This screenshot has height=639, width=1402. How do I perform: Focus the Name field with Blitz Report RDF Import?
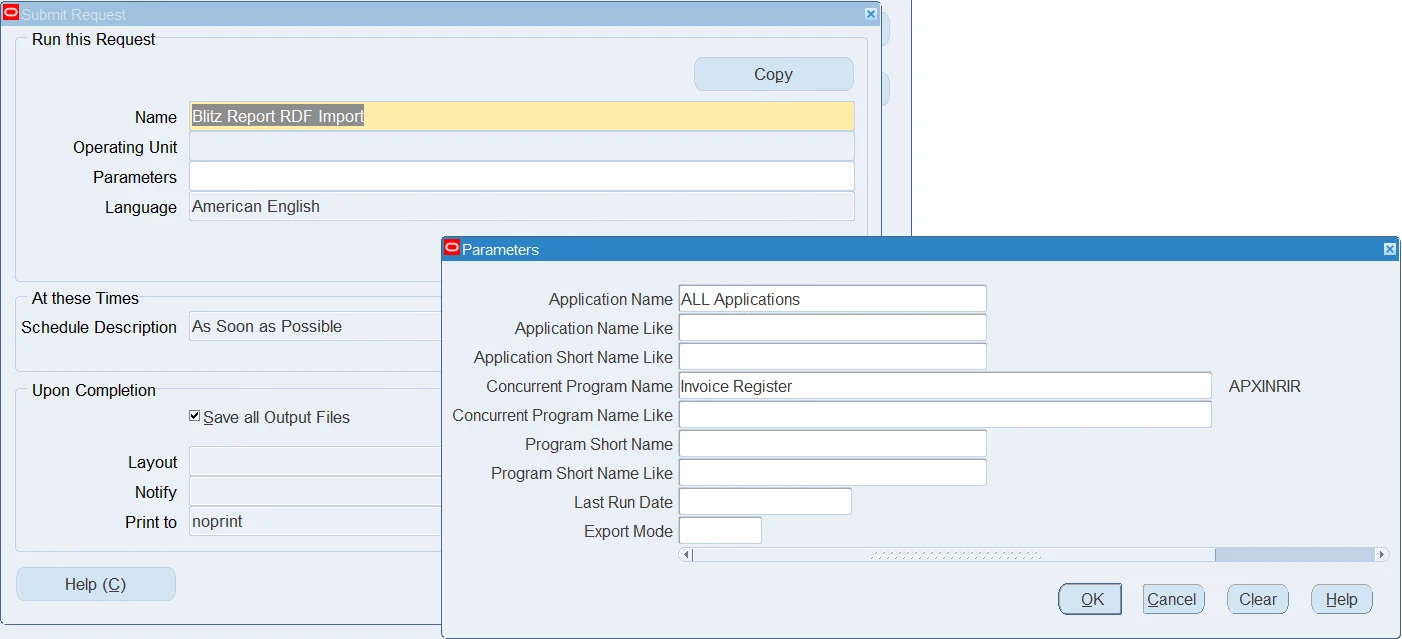pos(522,116)
